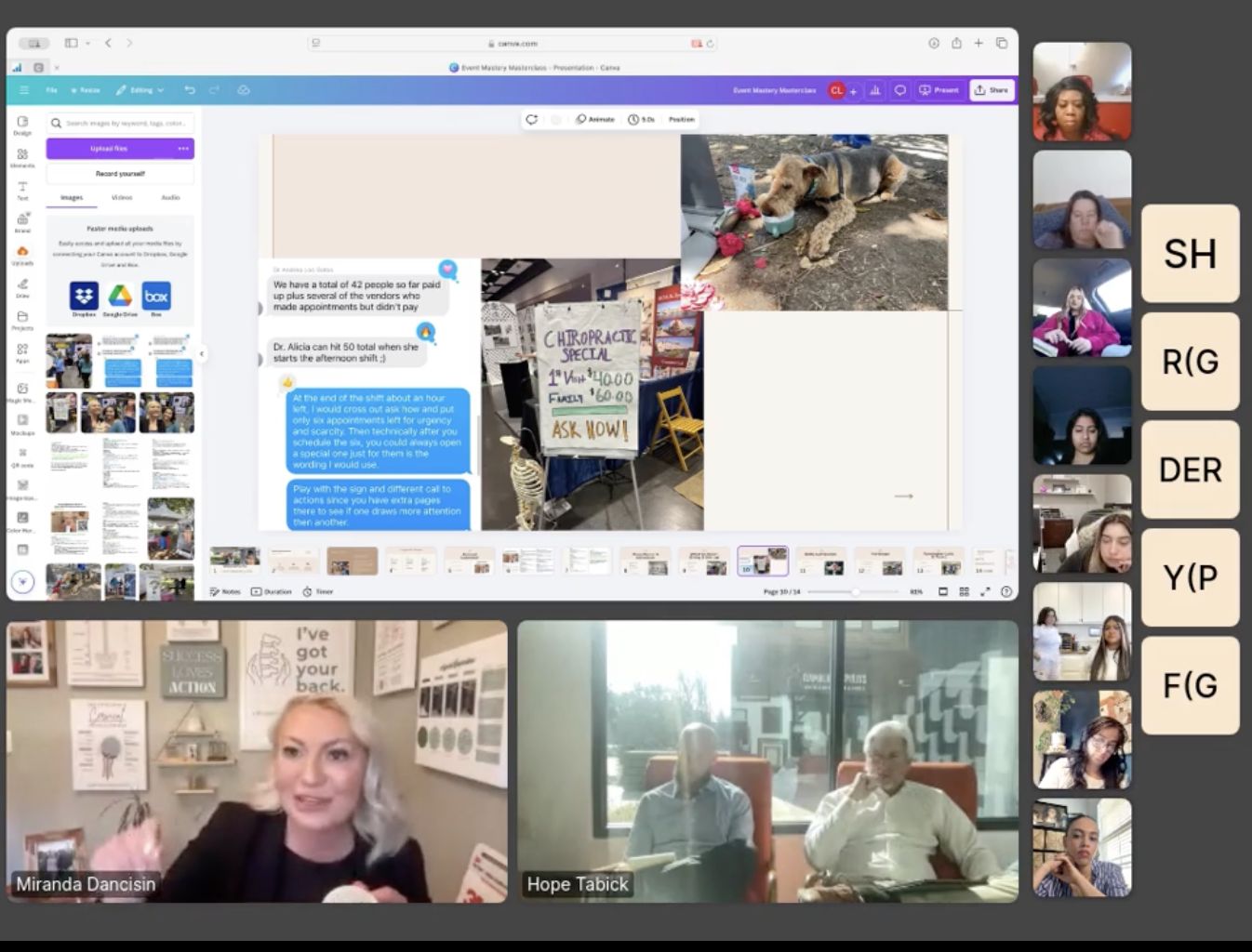This screenshot has height=952, width=1252.
Task: Enter fullscreen with the expand icon
Action: coord(985,591)
